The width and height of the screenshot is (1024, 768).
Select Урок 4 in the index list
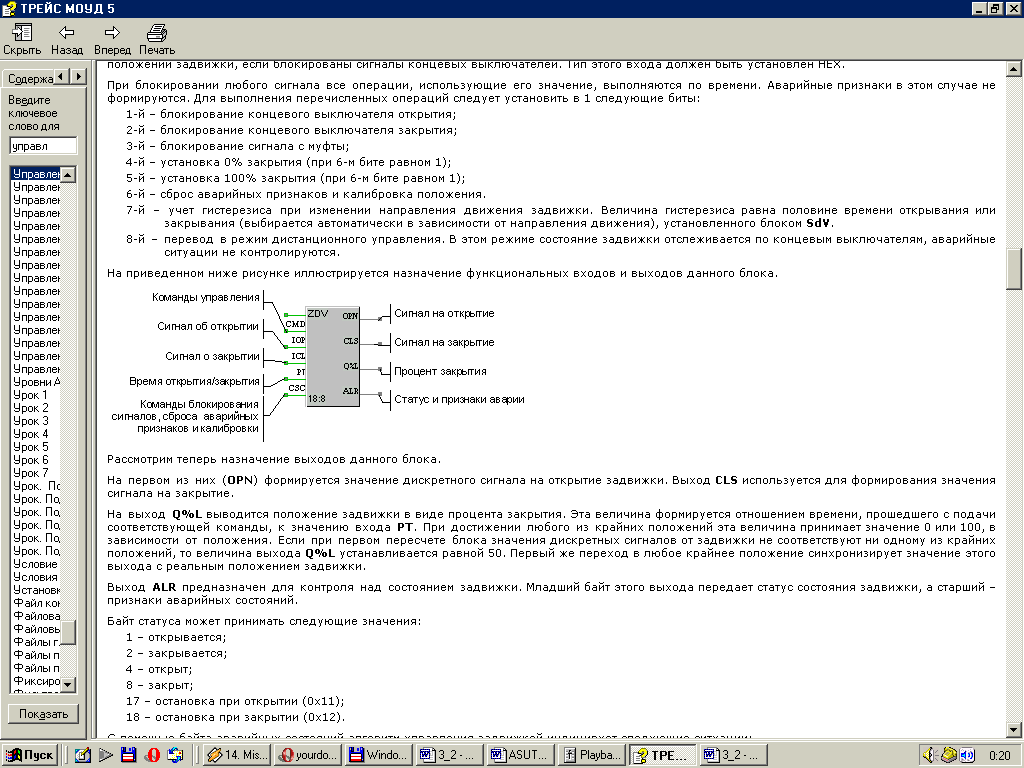(30, 434)
